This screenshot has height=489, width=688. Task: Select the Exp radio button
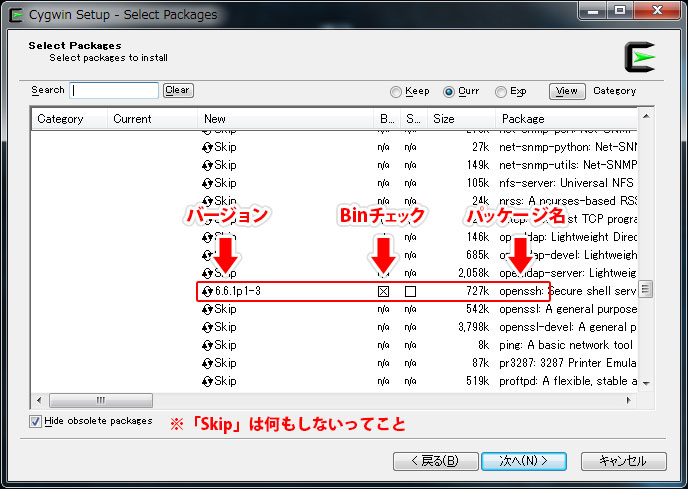click(501, 92)
